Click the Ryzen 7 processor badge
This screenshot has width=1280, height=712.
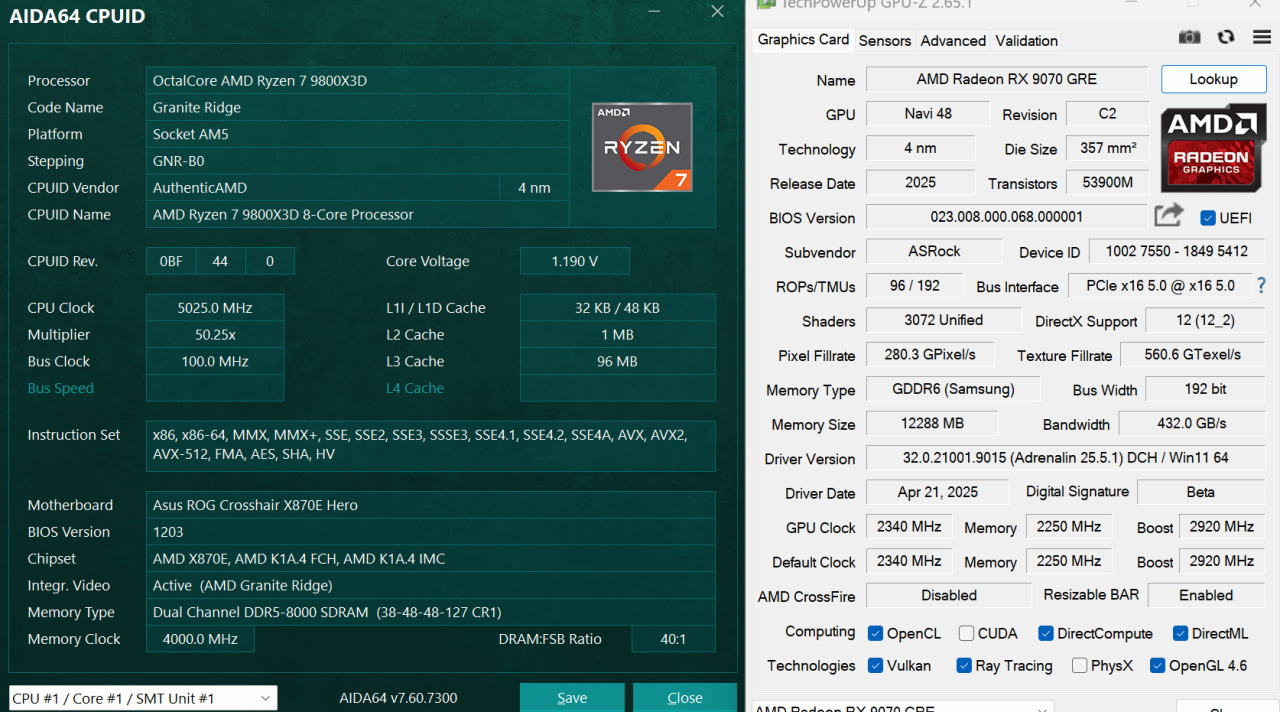pyautogui.click(x=642, y=147)
